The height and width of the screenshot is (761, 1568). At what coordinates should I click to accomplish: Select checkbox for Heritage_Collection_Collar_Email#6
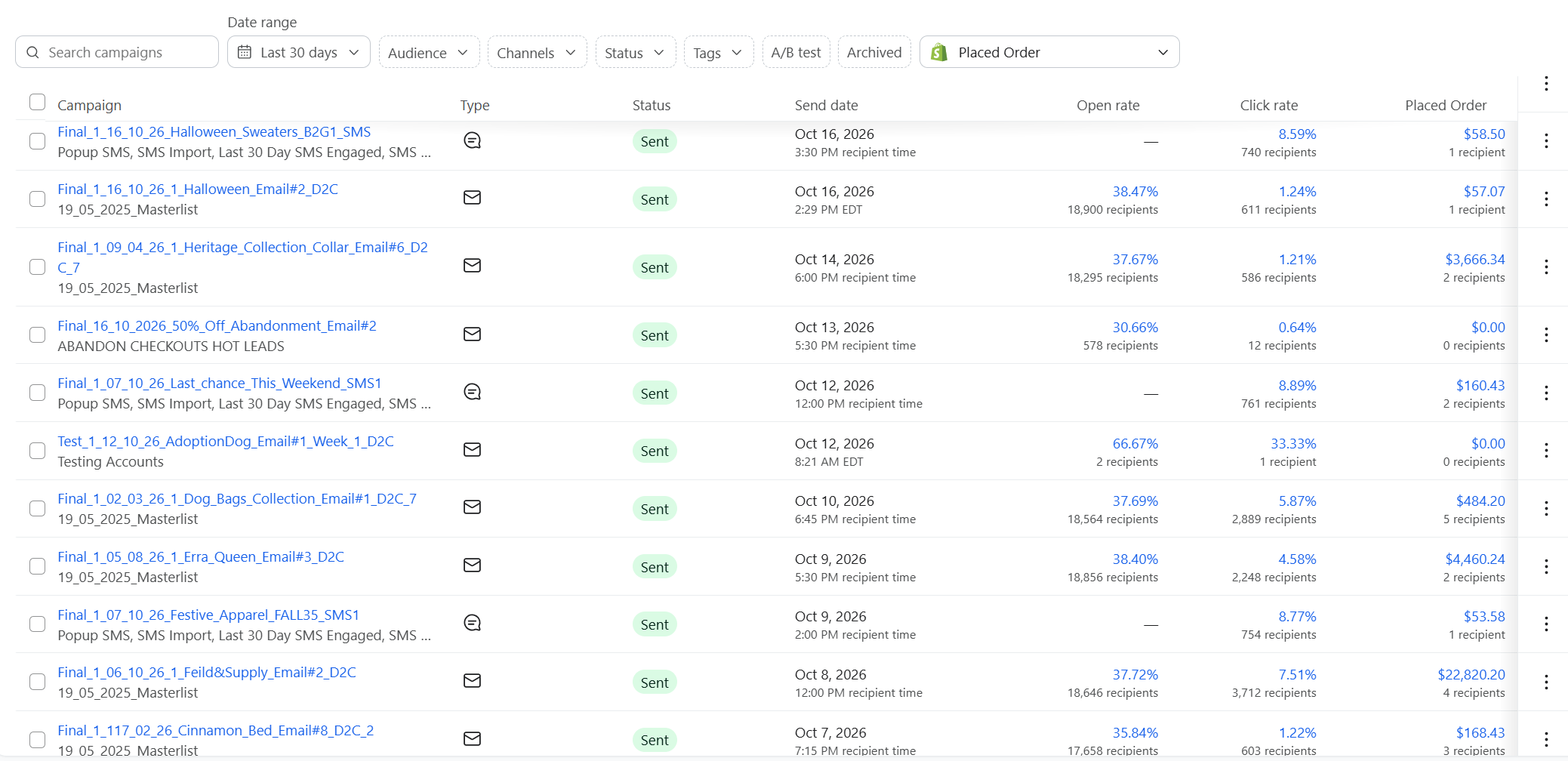click(x=37, y=267)
